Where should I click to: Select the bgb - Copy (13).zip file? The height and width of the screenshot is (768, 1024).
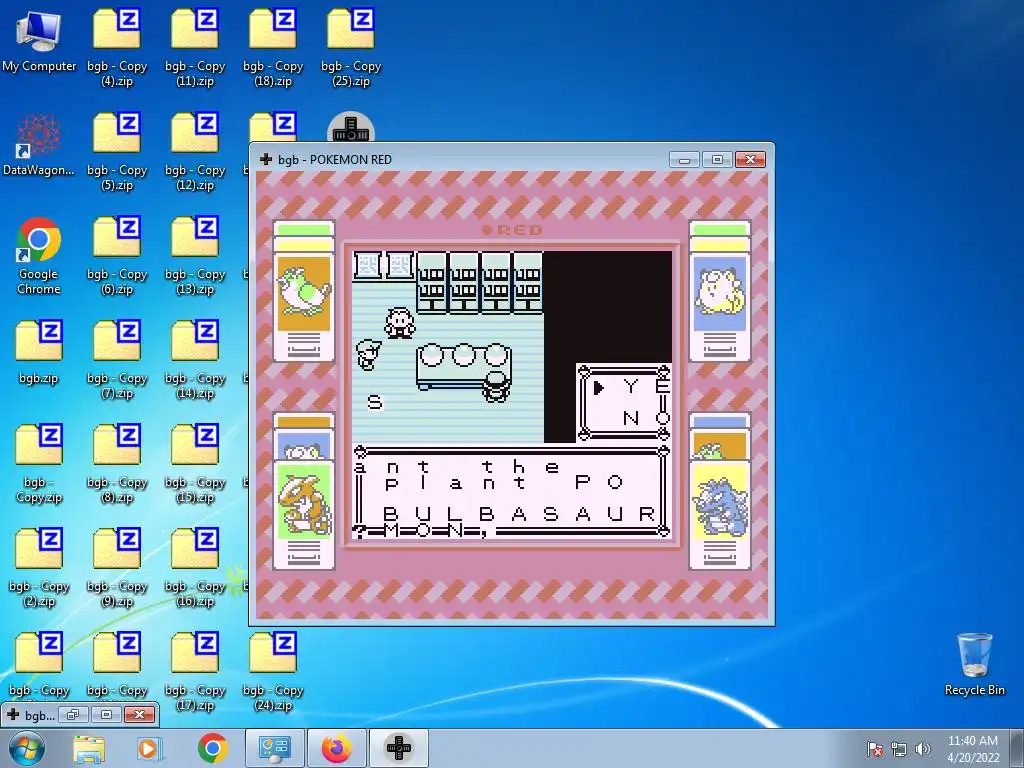click(195, 256)
